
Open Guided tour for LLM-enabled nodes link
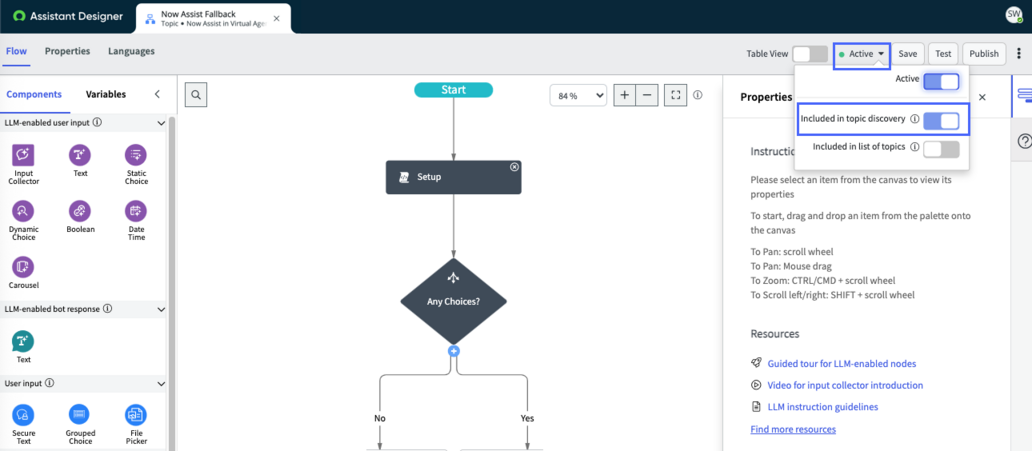pyautogui.click(x=842, y=363)
